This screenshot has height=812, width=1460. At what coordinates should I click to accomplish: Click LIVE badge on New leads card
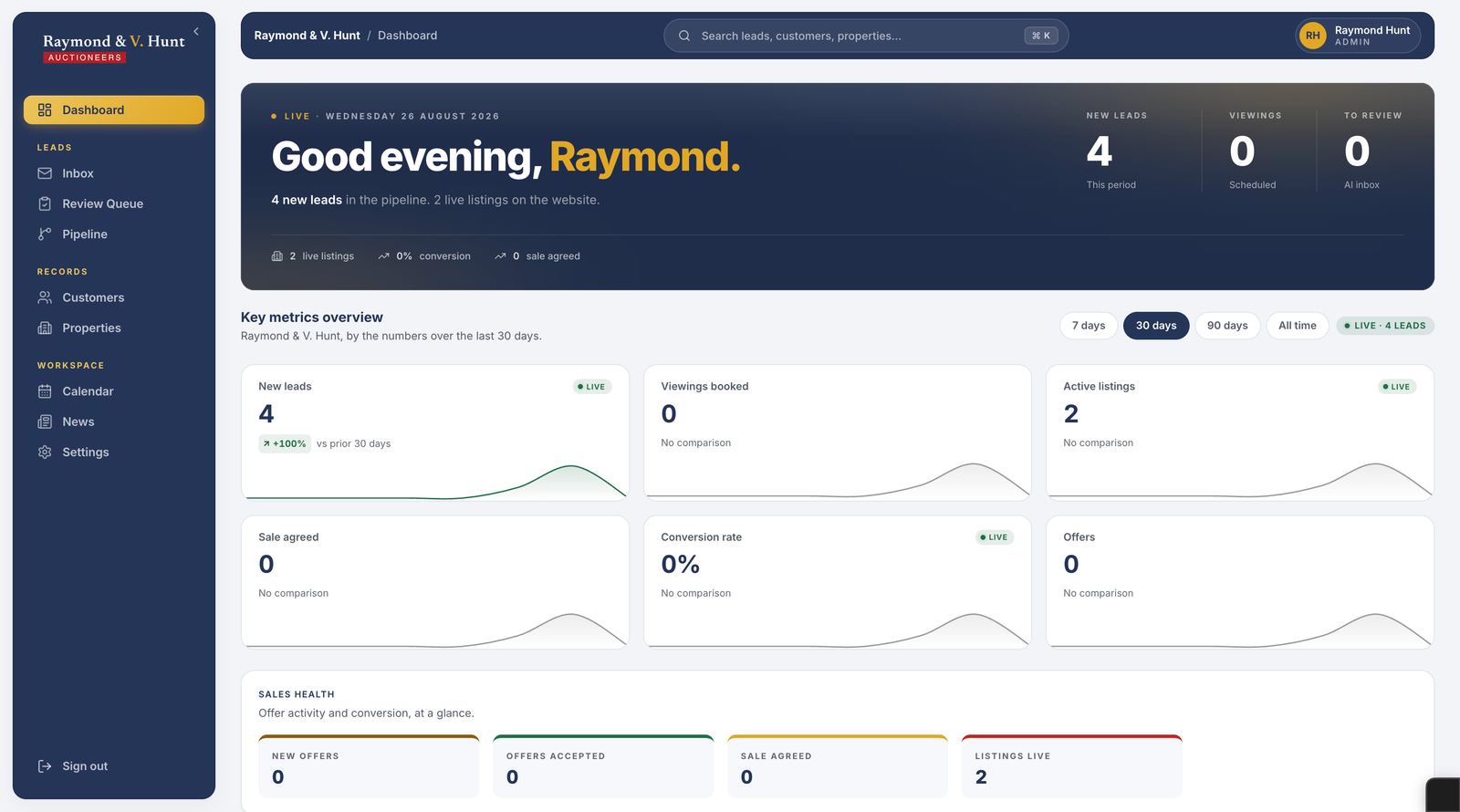tap(591, 387)
